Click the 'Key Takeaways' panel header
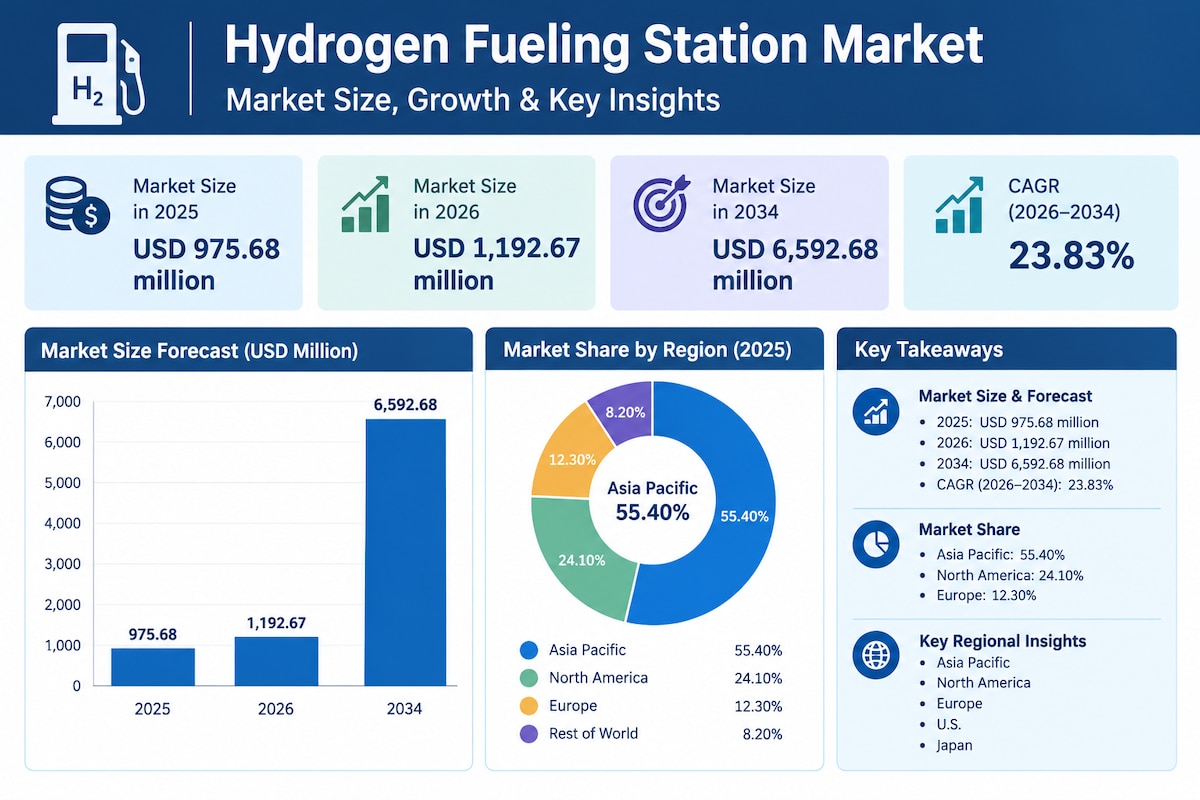The width and height of the screenshot is (1200, 800). (x=929, y=350)
